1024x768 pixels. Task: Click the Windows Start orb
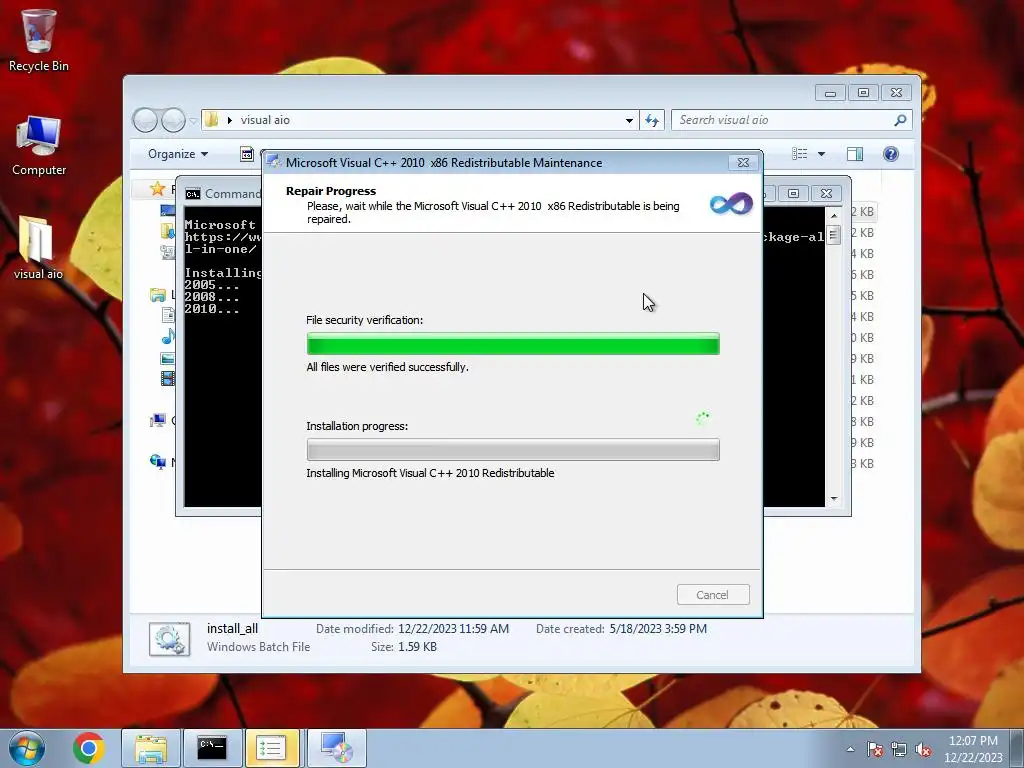pos(27,748)
